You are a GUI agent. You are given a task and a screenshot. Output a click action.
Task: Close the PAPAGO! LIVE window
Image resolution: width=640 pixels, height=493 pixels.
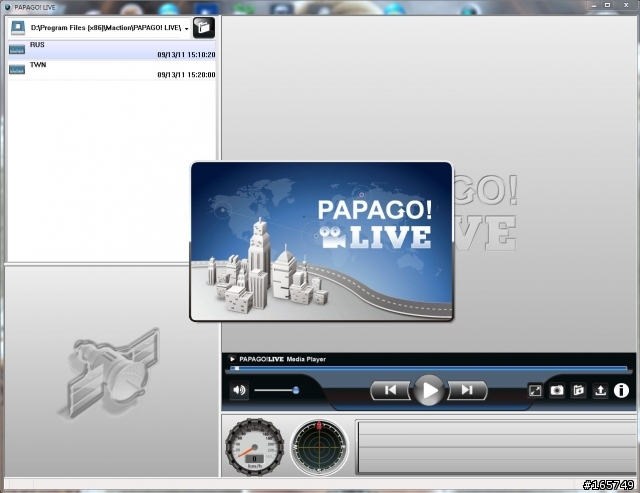(x=626, y=5)
